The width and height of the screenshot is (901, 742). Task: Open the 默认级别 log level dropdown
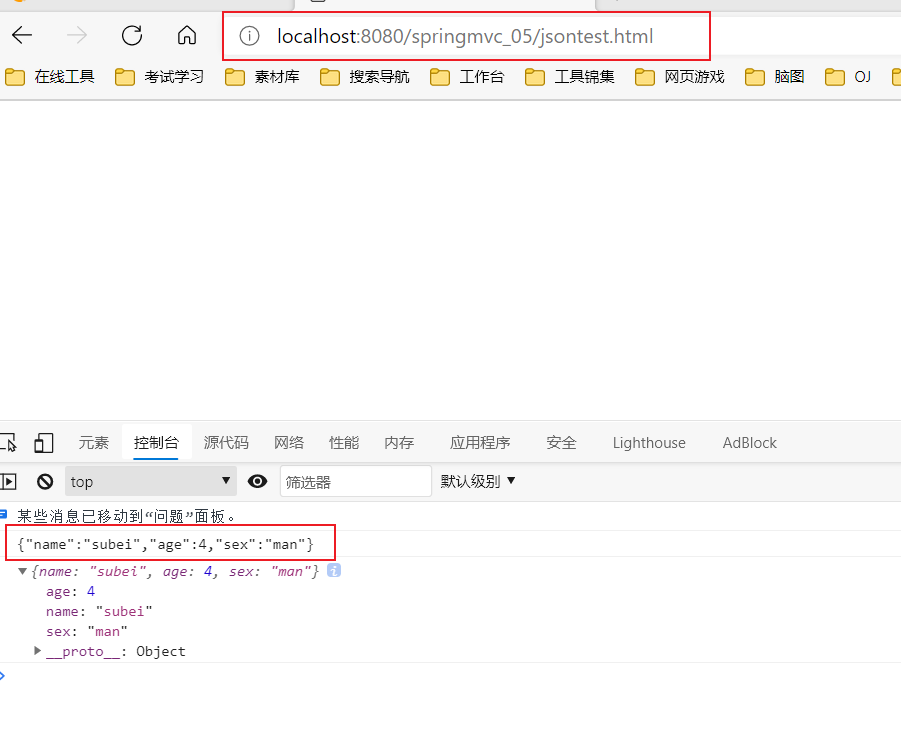tap(478, 481)
